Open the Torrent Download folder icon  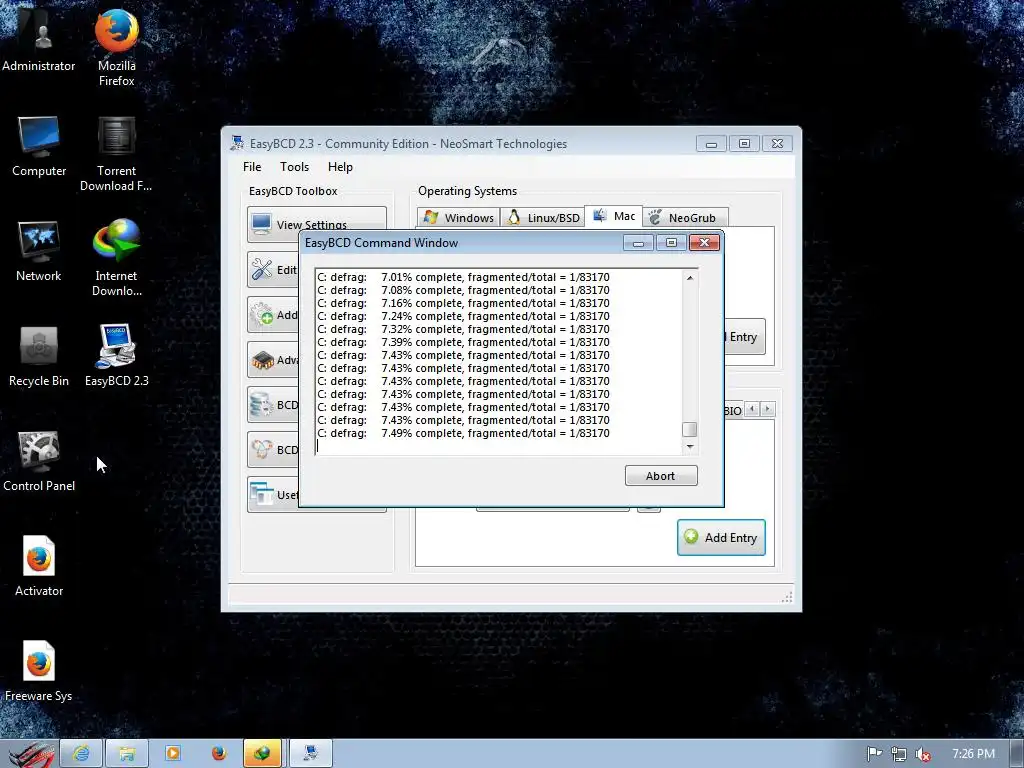point(116,153)
